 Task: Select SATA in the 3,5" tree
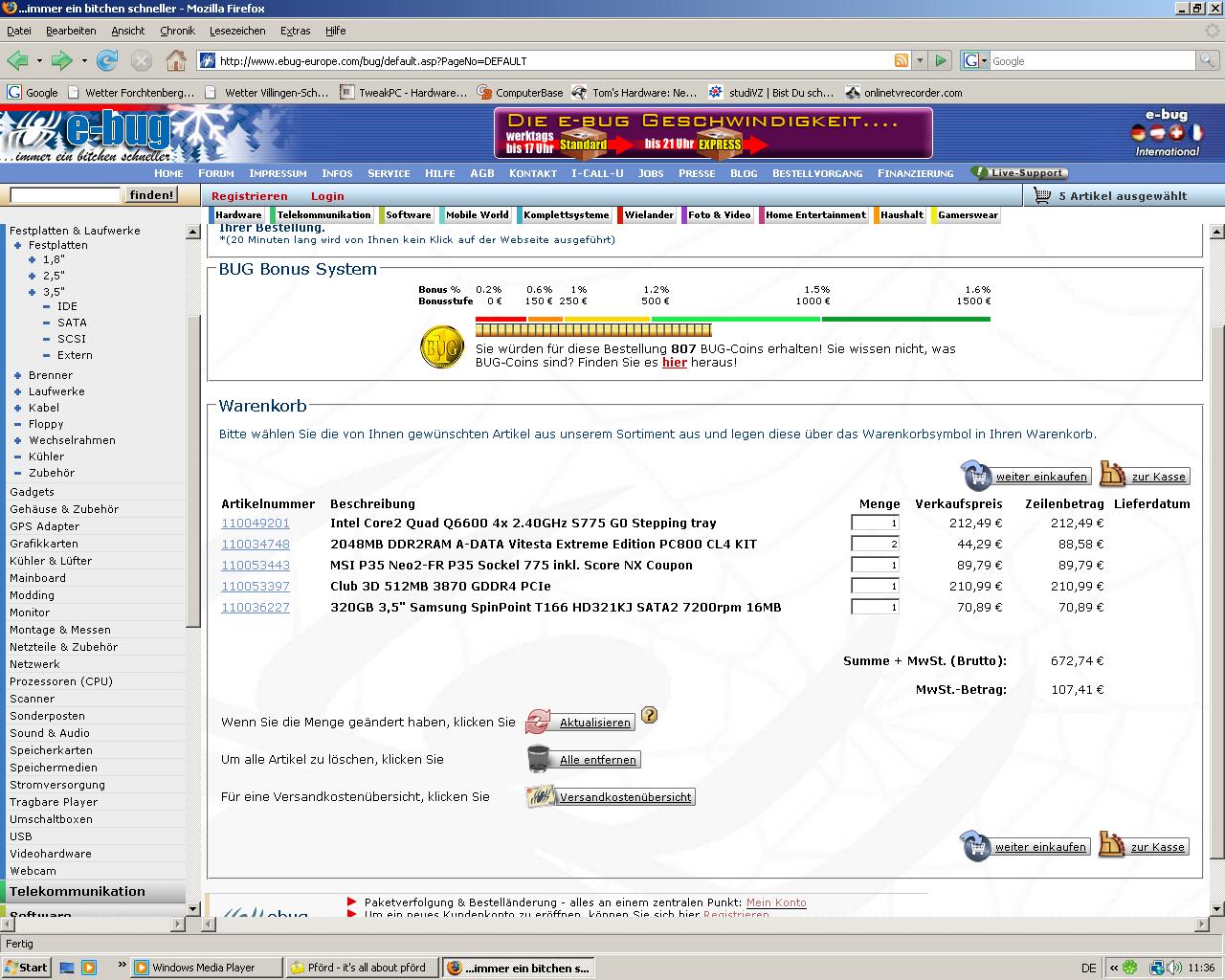click(x=72, y=323)
